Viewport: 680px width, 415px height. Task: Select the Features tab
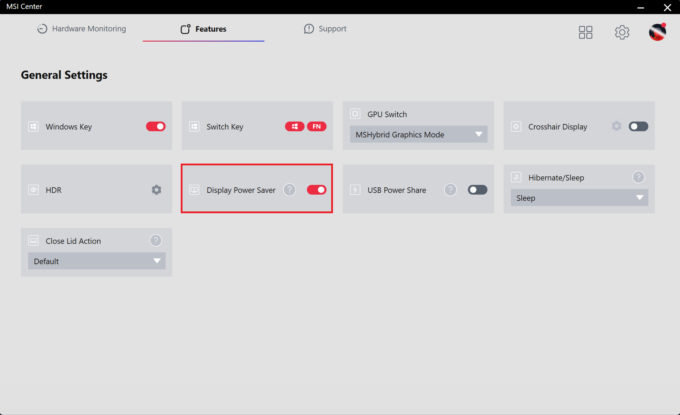[x=203, y=29]
